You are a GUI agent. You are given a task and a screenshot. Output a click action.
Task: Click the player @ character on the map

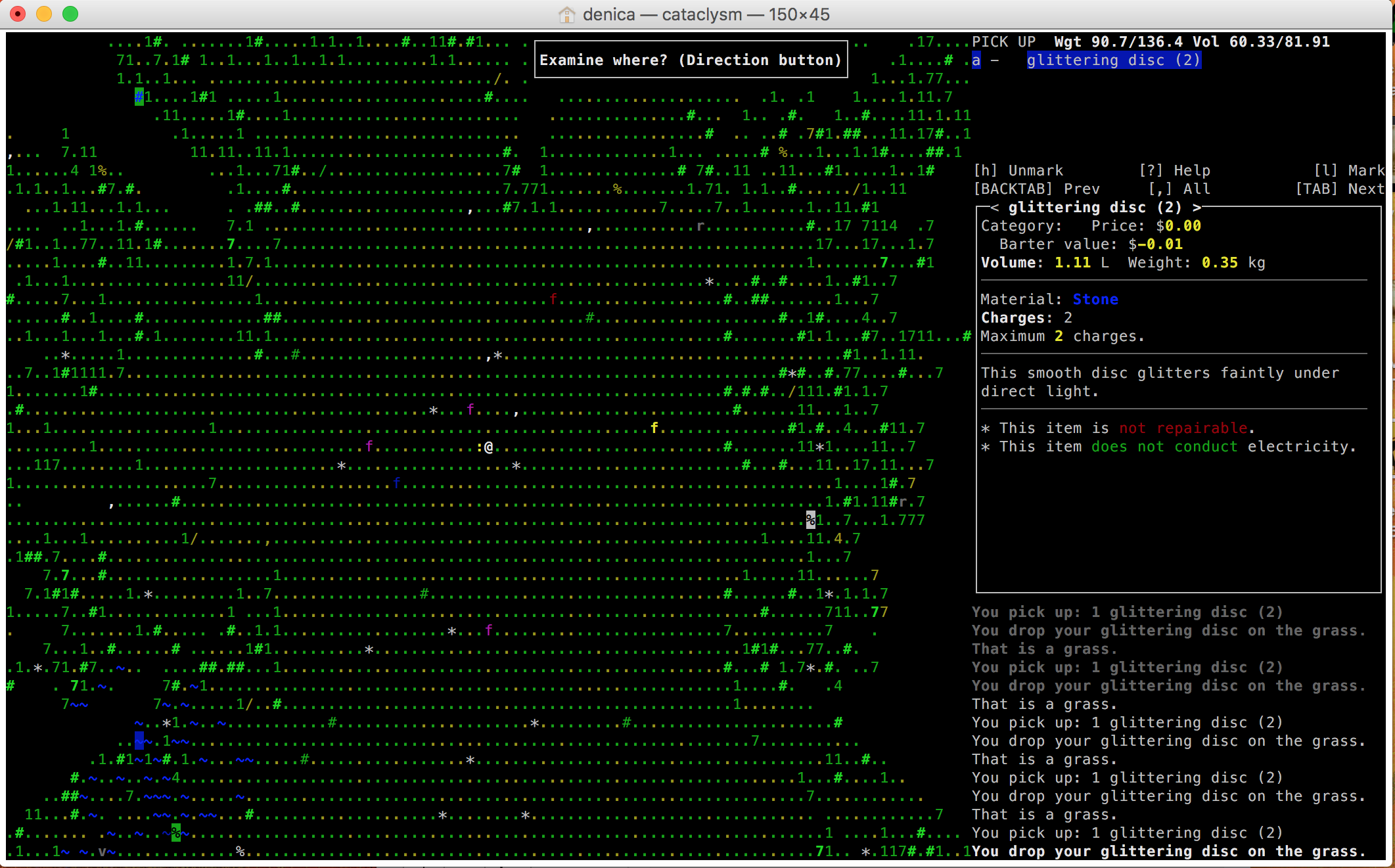tap(488, 447)
